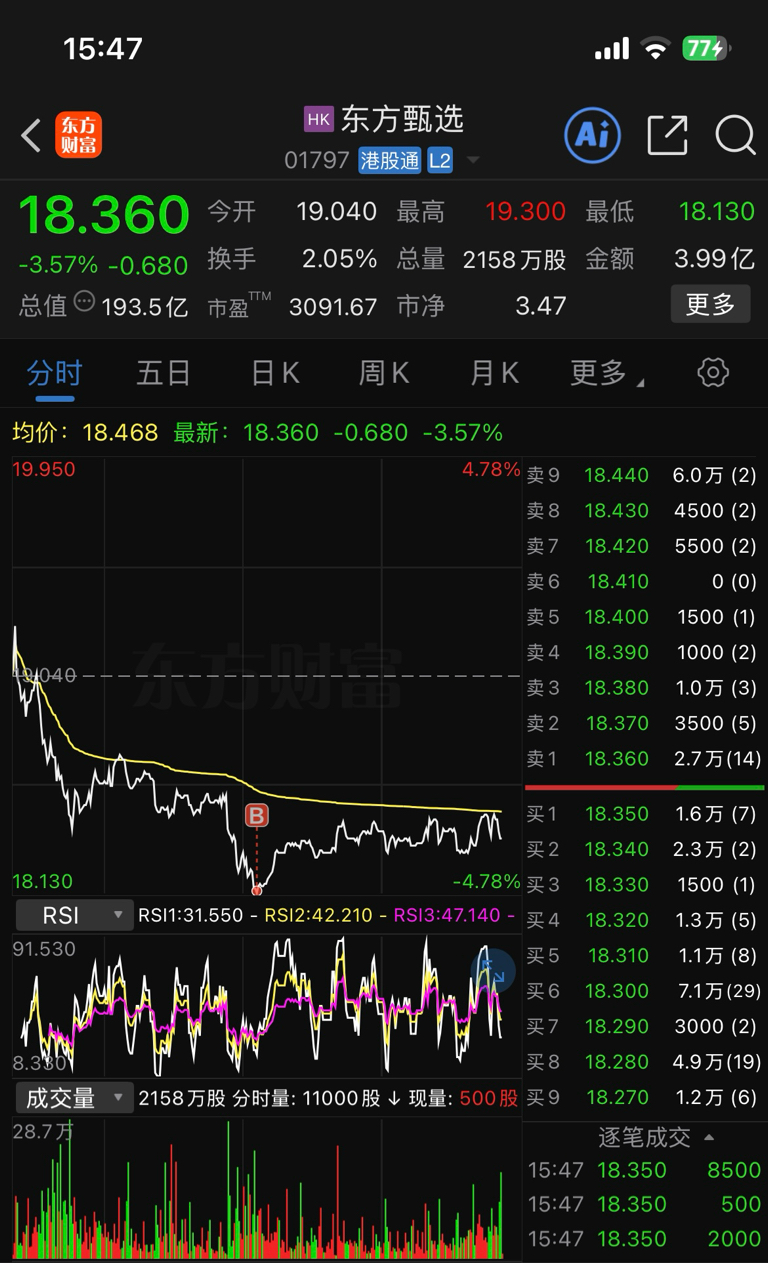Tap the RSI1:31.550 reading
768x1263 pixels.
pyautogui.click(x=190, y=915)
